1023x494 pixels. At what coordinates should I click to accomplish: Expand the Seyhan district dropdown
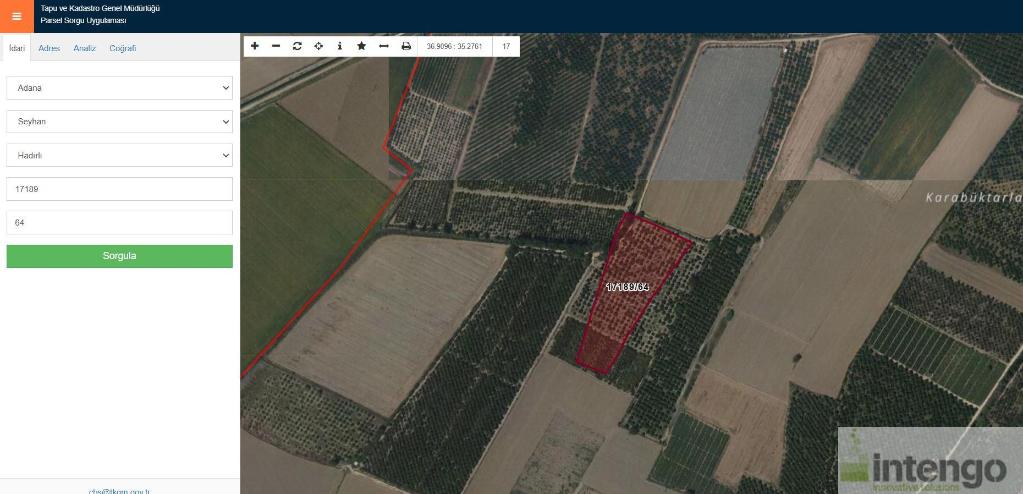coord(119,121)
